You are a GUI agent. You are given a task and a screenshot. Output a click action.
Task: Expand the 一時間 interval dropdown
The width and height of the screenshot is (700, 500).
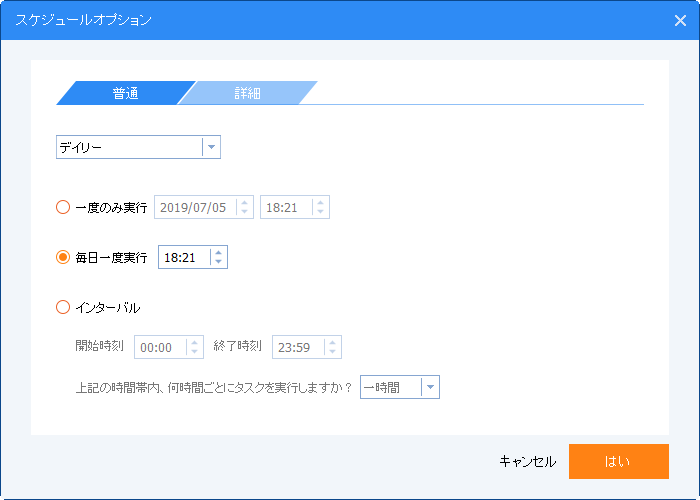[430, 387]
